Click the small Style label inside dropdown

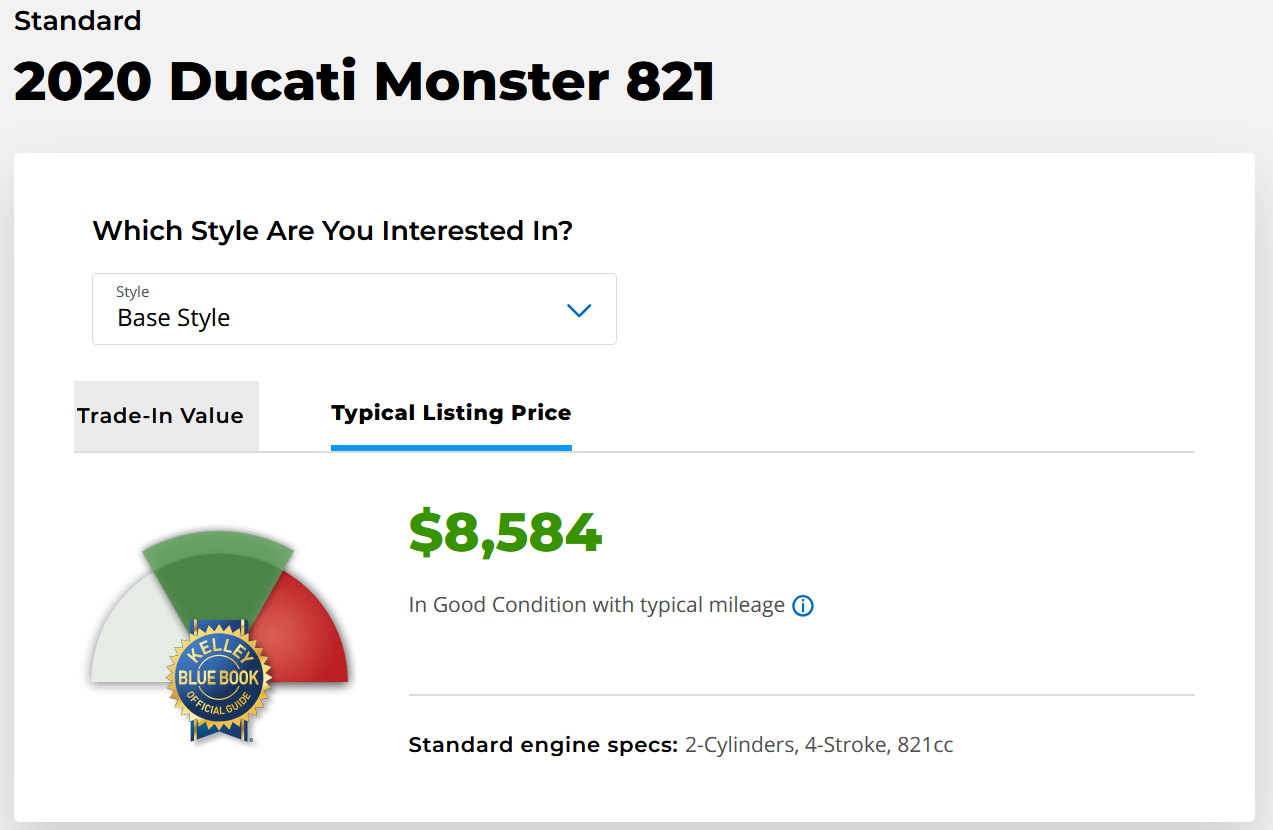(133, 292)
